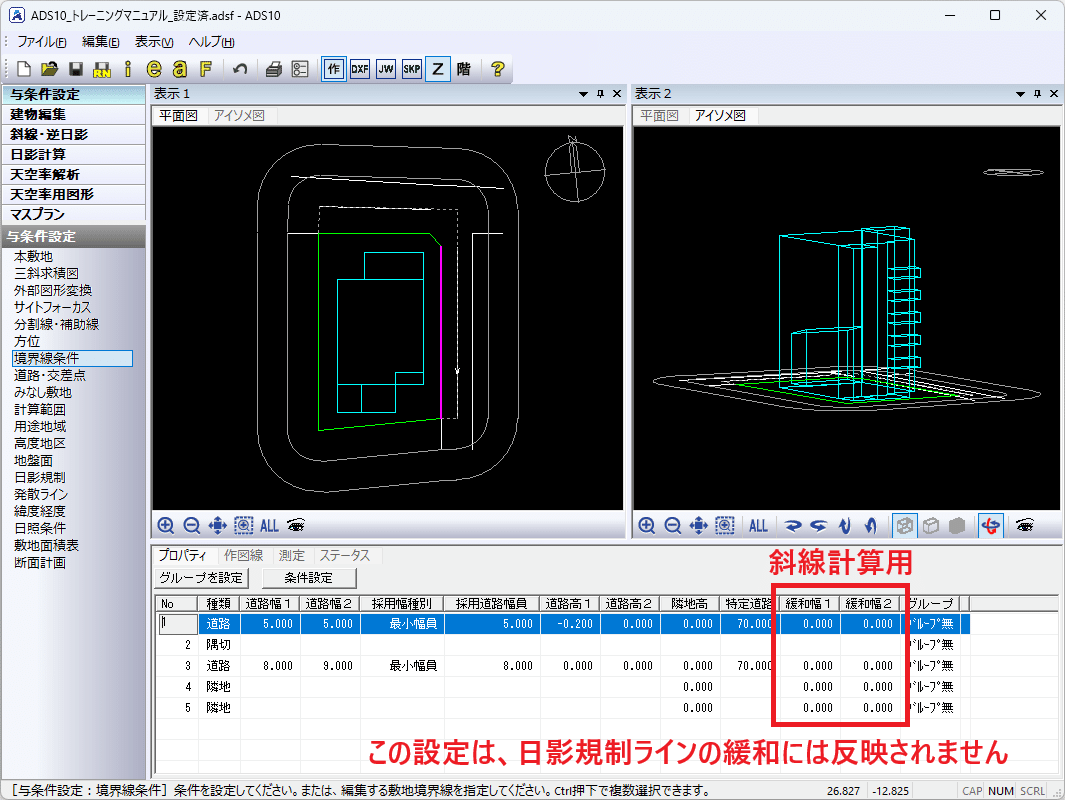Click the yellow 'e' toolbar icon
Screen dimensions: 1065x800
coord(154,69)
